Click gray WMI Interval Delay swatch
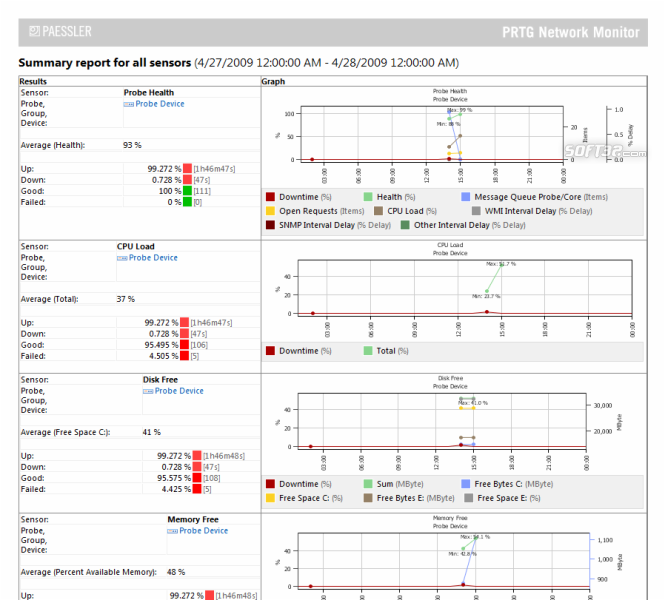The height and width of the screenshot is (600, 665). click(476, 211)
